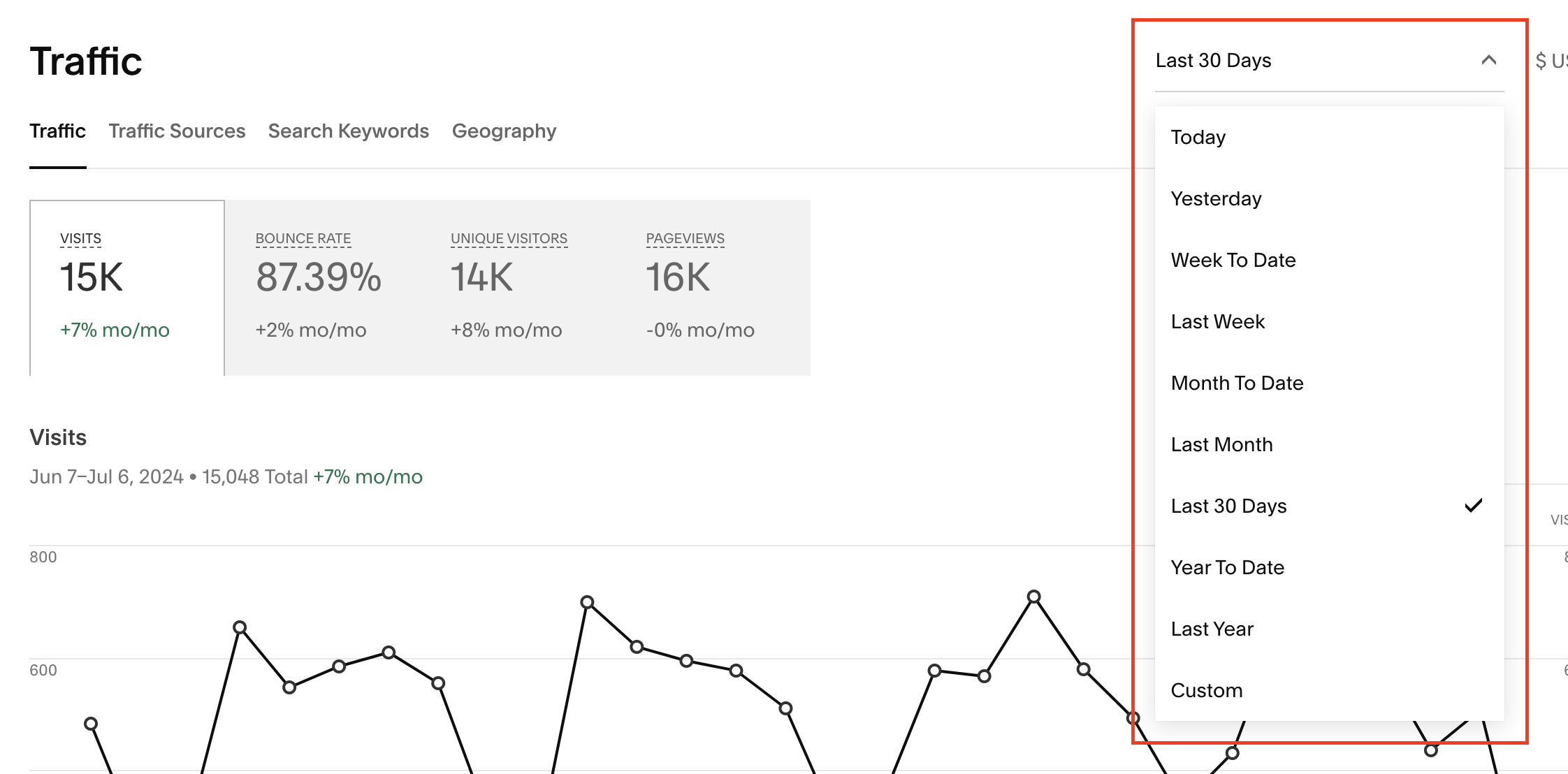This screenshot has width=1568, height=774.
Task: Select the checked Last 30 Days option
Action: pyautogui.click(x=1329, y=506)
